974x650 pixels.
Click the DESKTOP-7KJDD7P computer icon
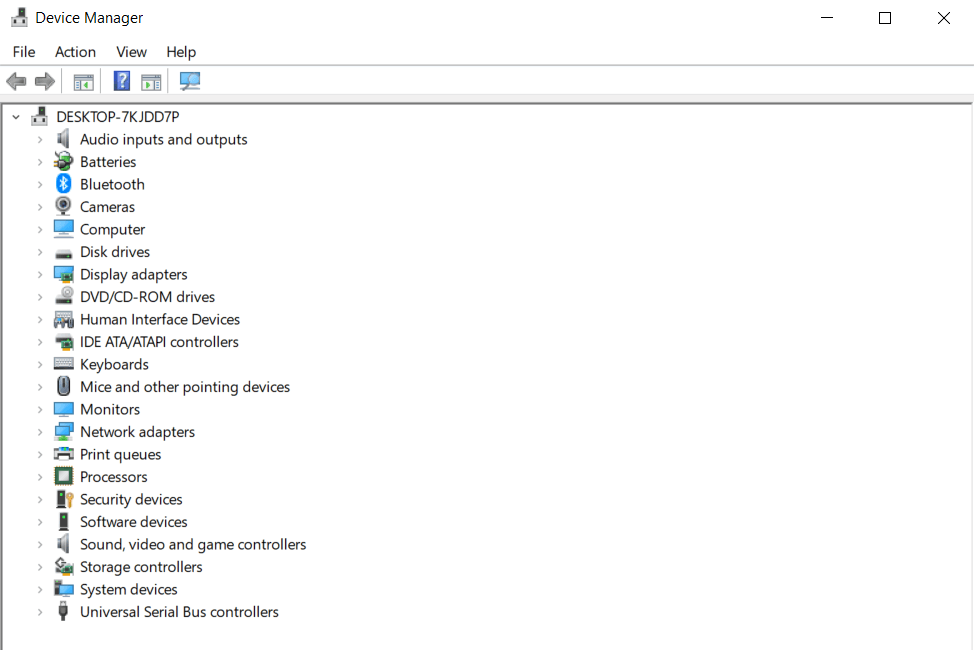click(39, 116)
